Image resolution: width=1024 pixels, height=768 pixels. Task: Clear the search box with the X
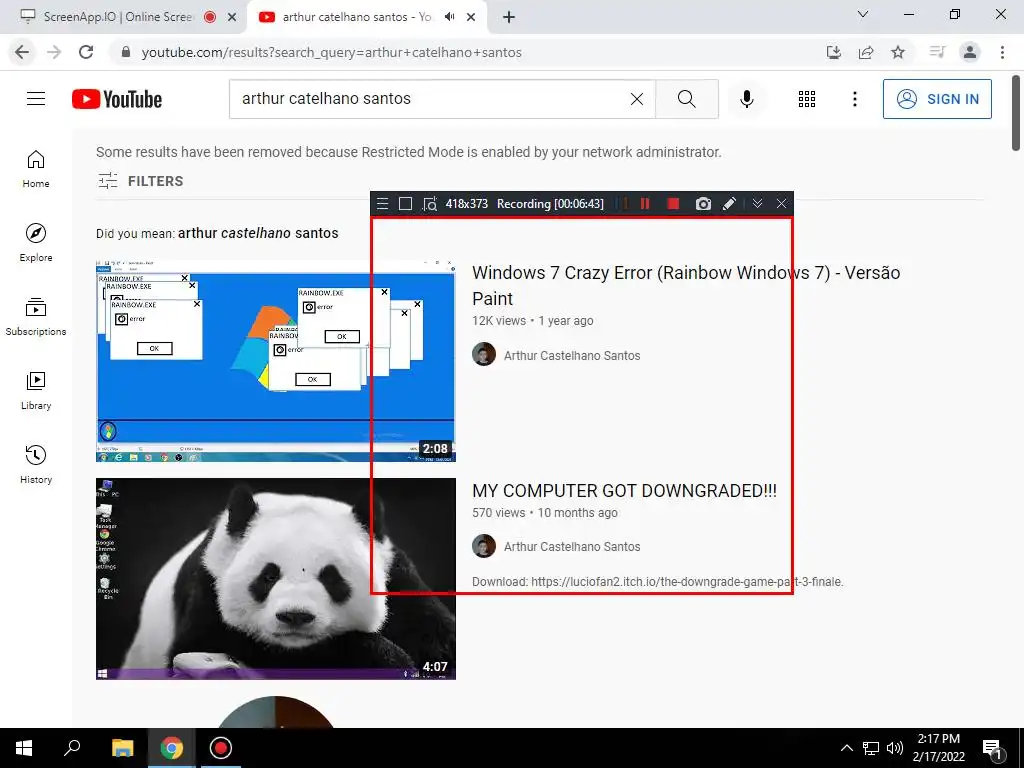(x=637, y=99)
